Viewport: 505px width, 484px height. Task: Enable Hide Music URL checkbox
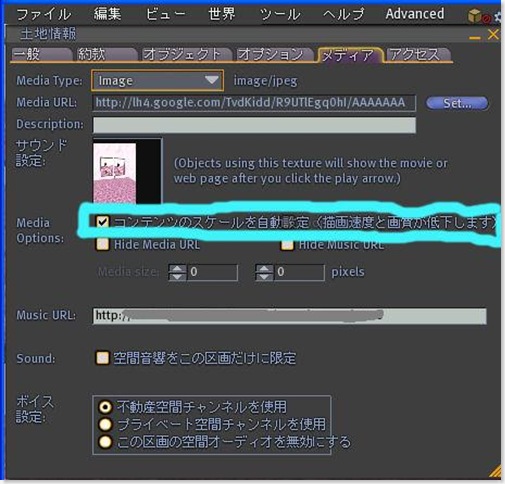287,245
